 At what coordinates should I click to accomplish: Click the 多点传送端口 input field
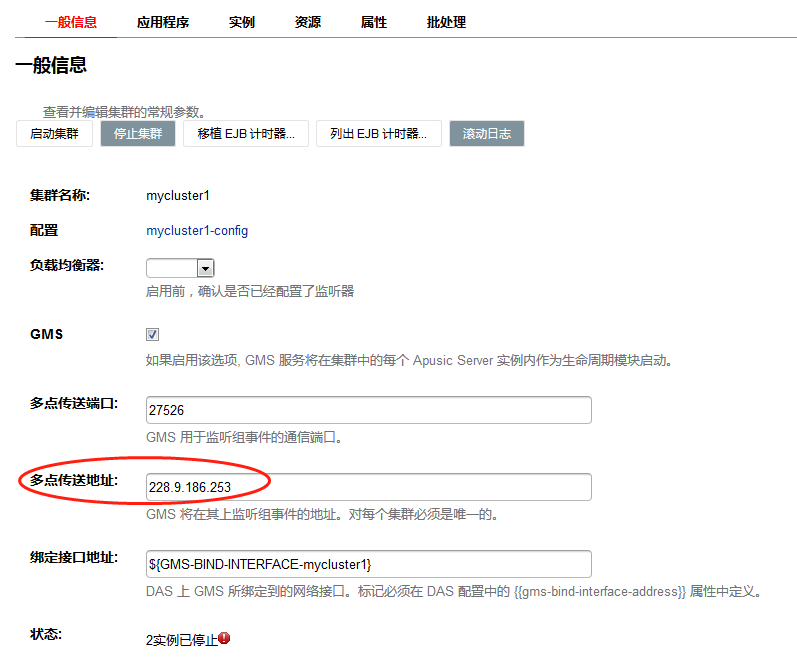pos(368,410)
